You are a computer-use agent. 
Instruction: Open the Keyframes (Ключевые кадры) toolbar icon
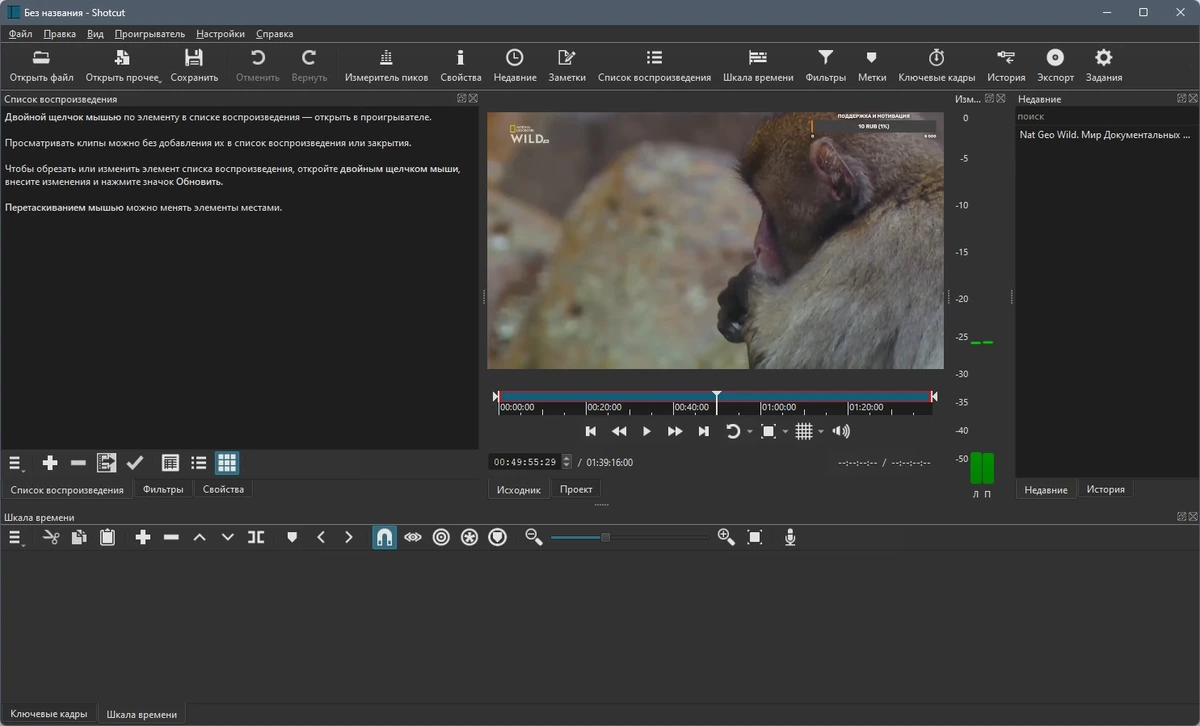click(936, 65)
